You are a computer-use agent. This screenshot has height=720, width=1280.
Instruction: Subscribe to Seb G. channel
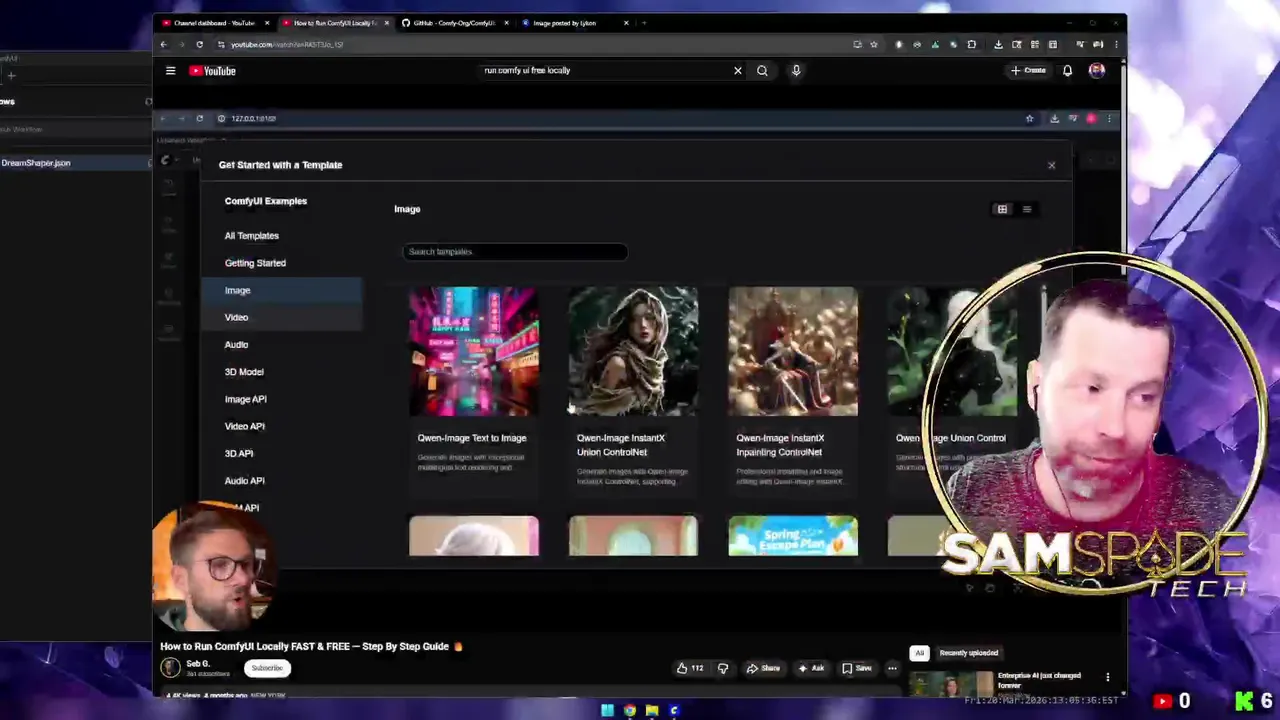[x=267, y=668]
